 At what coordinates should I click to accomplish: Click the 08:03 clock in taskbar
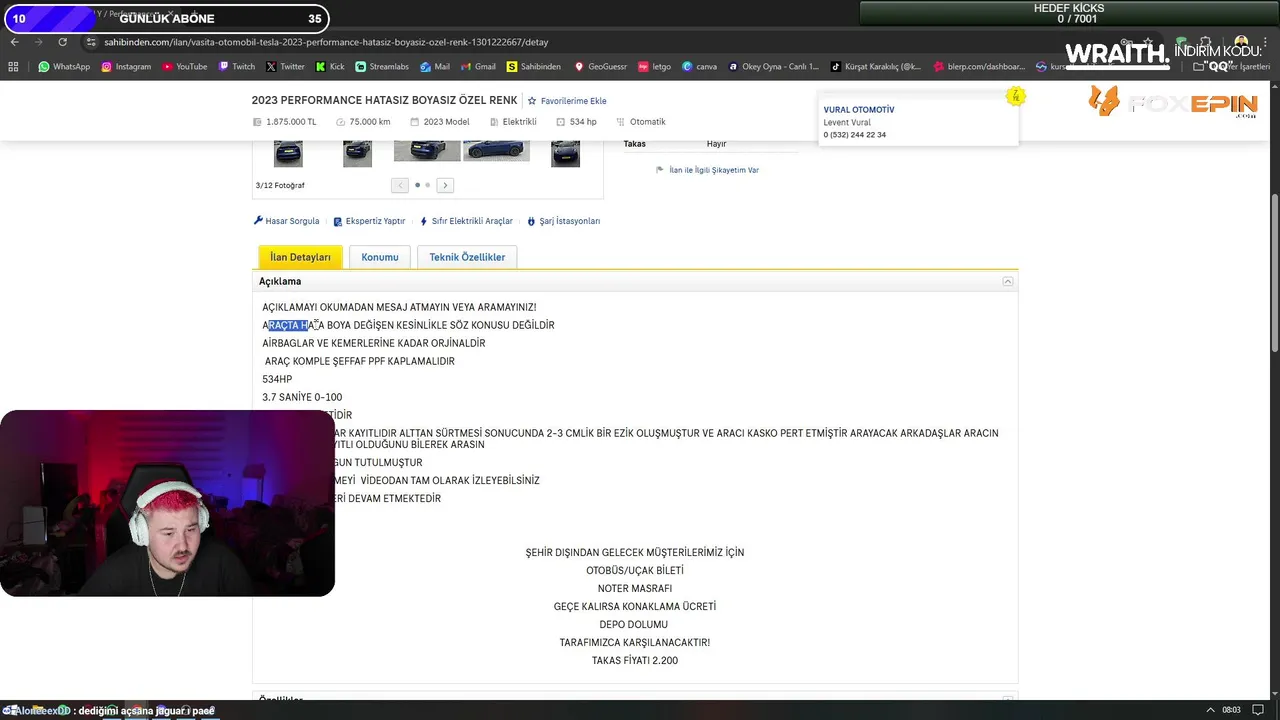(1232, 710)
